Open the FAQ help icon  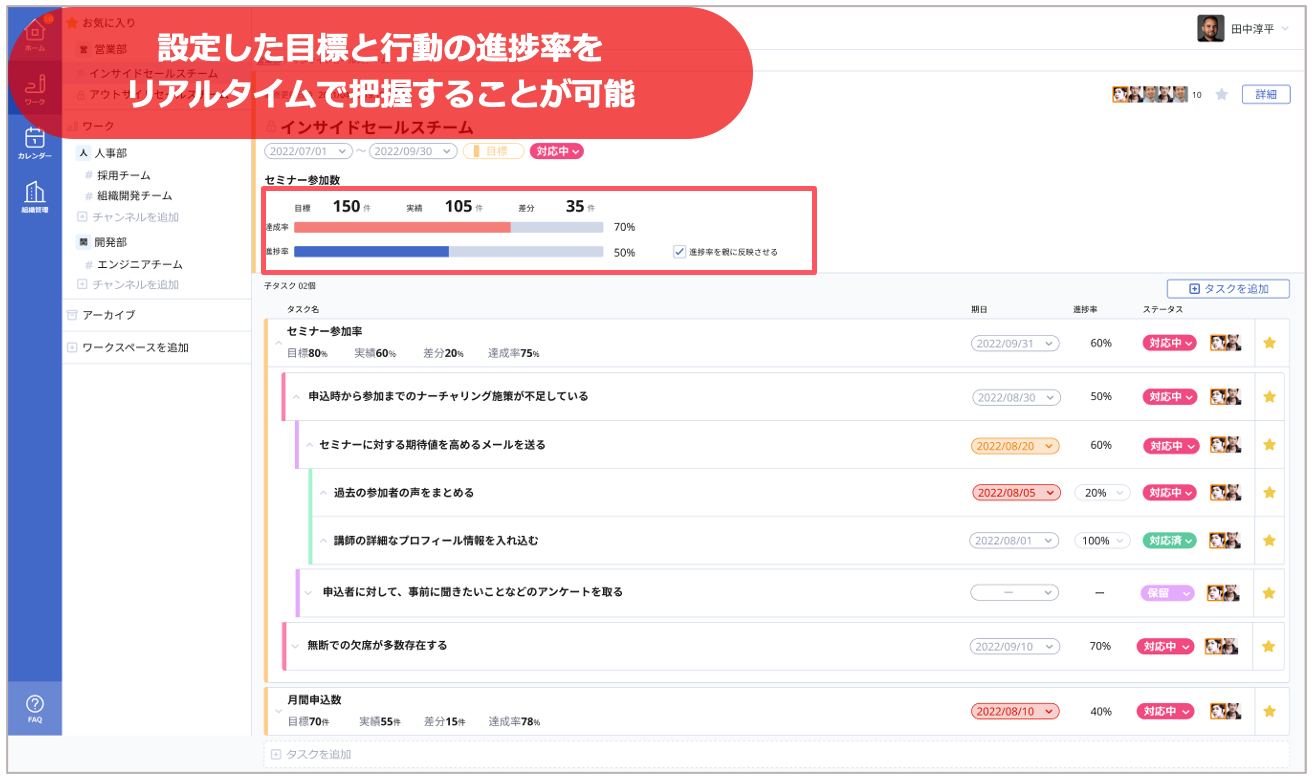pyautogui.click(x=34, y=706)
